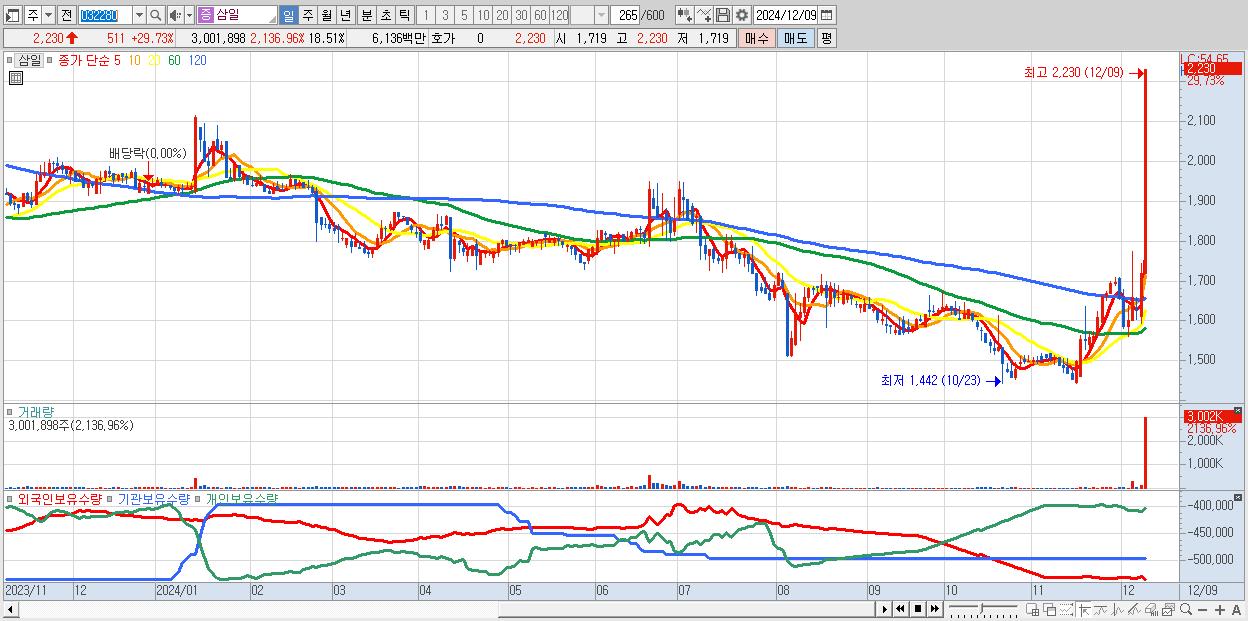Click the 2024/12/09 date field
The image size is (1248, 621).
pyautogui.click(x=785, y=15)
